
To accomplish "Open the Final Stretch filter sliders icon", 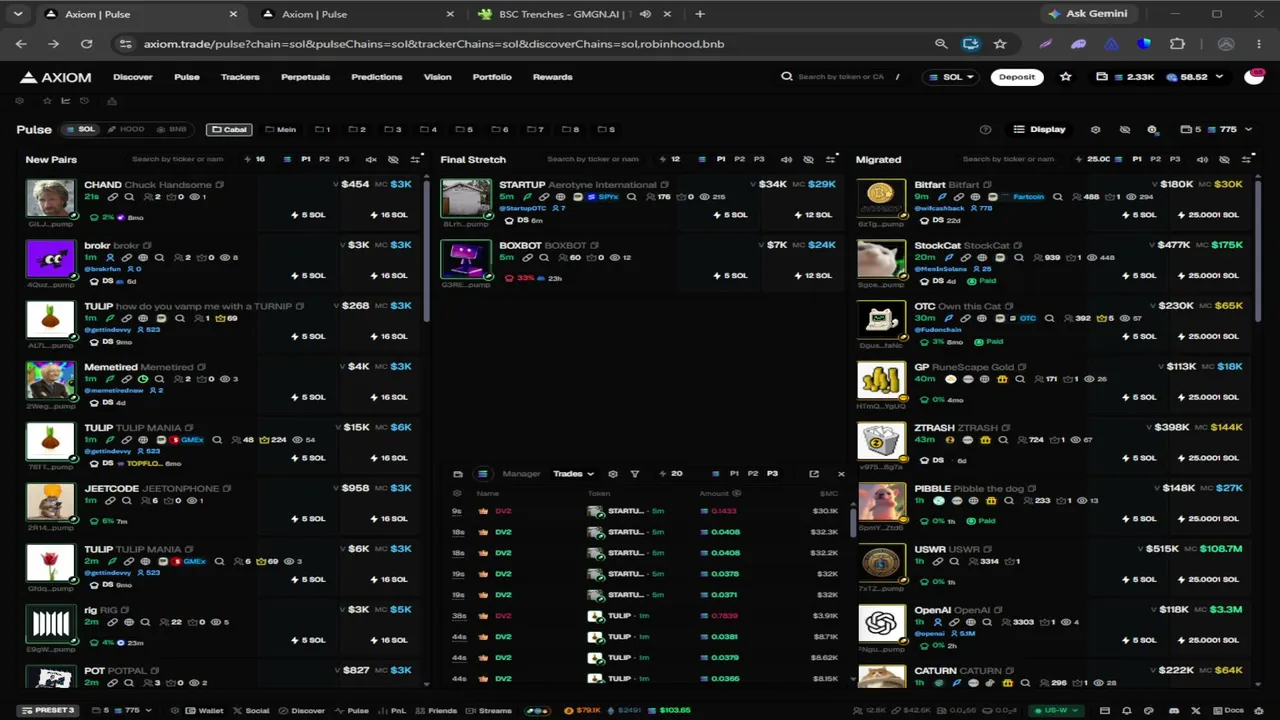I will pyautogui.click(x=830, y=159).
